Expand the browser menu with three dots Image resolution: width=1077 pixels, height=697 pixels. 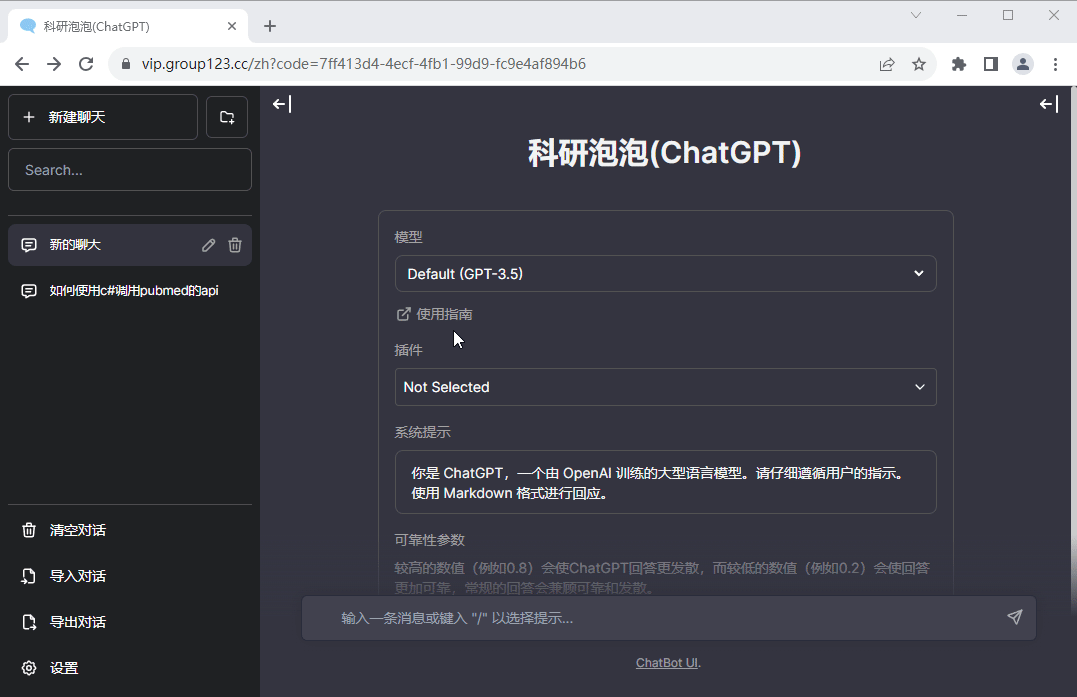[x=1055, y=63]
